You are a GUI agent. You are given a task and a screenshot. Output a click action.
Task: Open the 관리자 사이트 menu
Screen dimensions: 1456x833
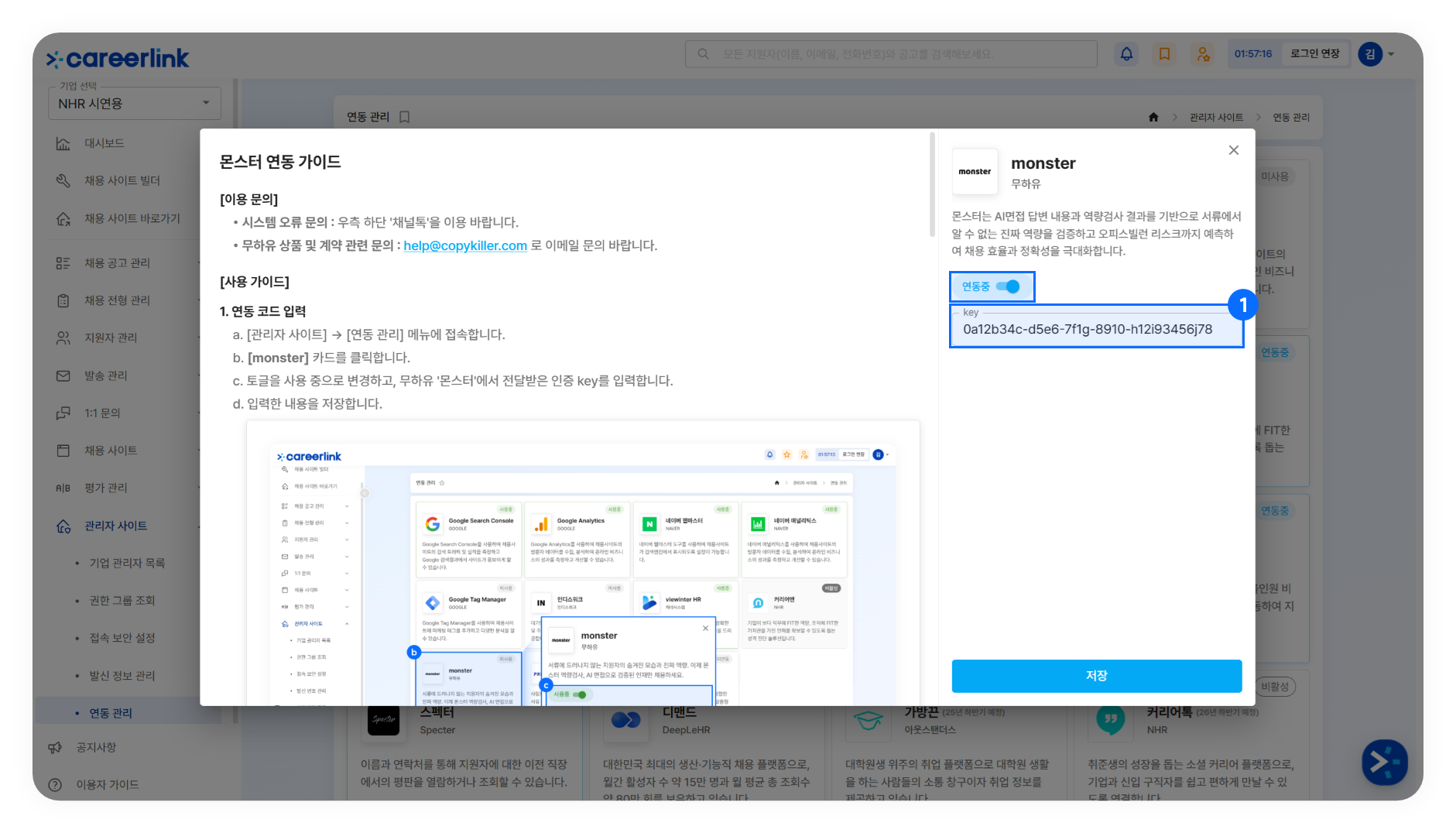115,526
